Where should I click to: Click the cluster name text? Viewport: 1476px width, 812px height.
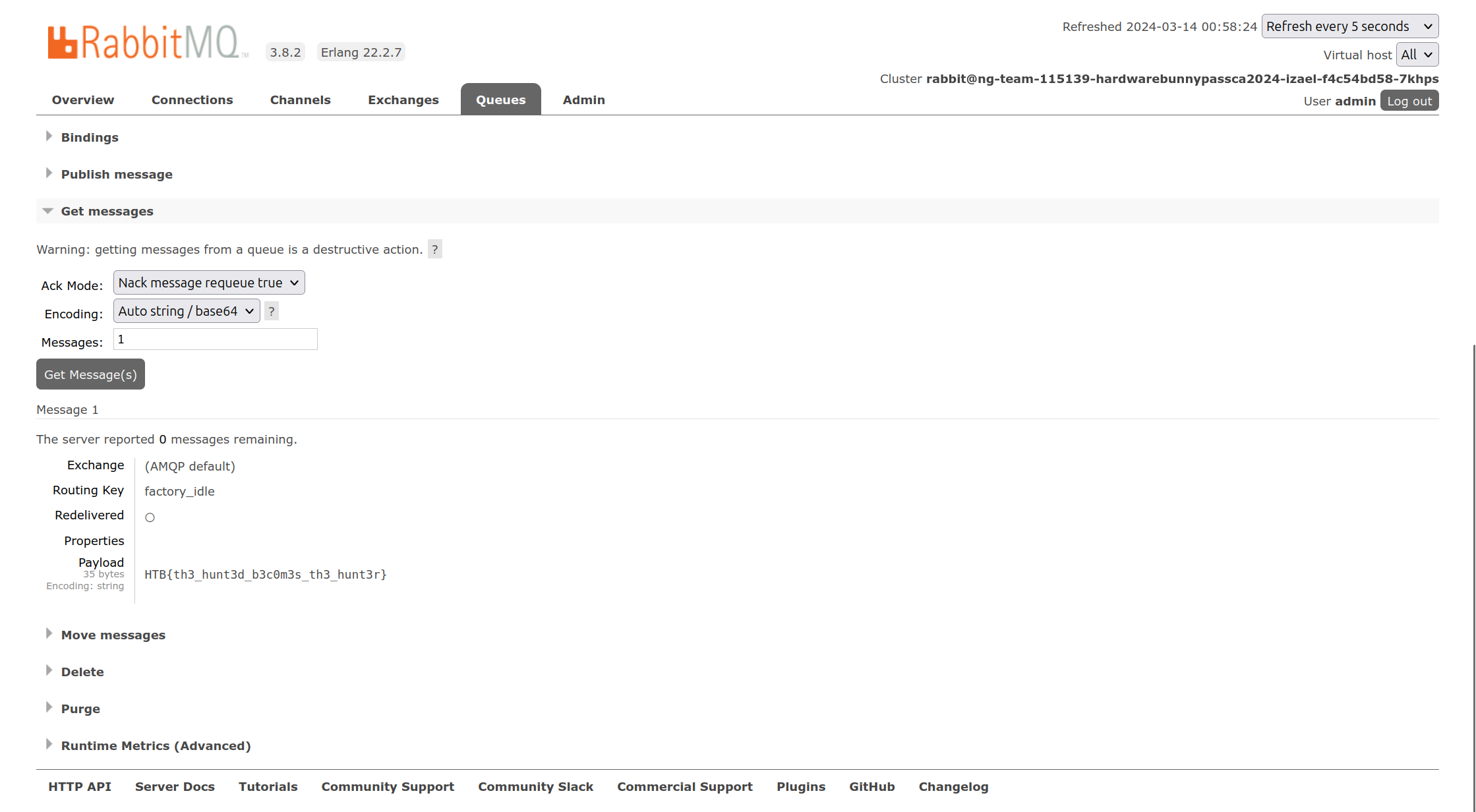(1183, 79)
